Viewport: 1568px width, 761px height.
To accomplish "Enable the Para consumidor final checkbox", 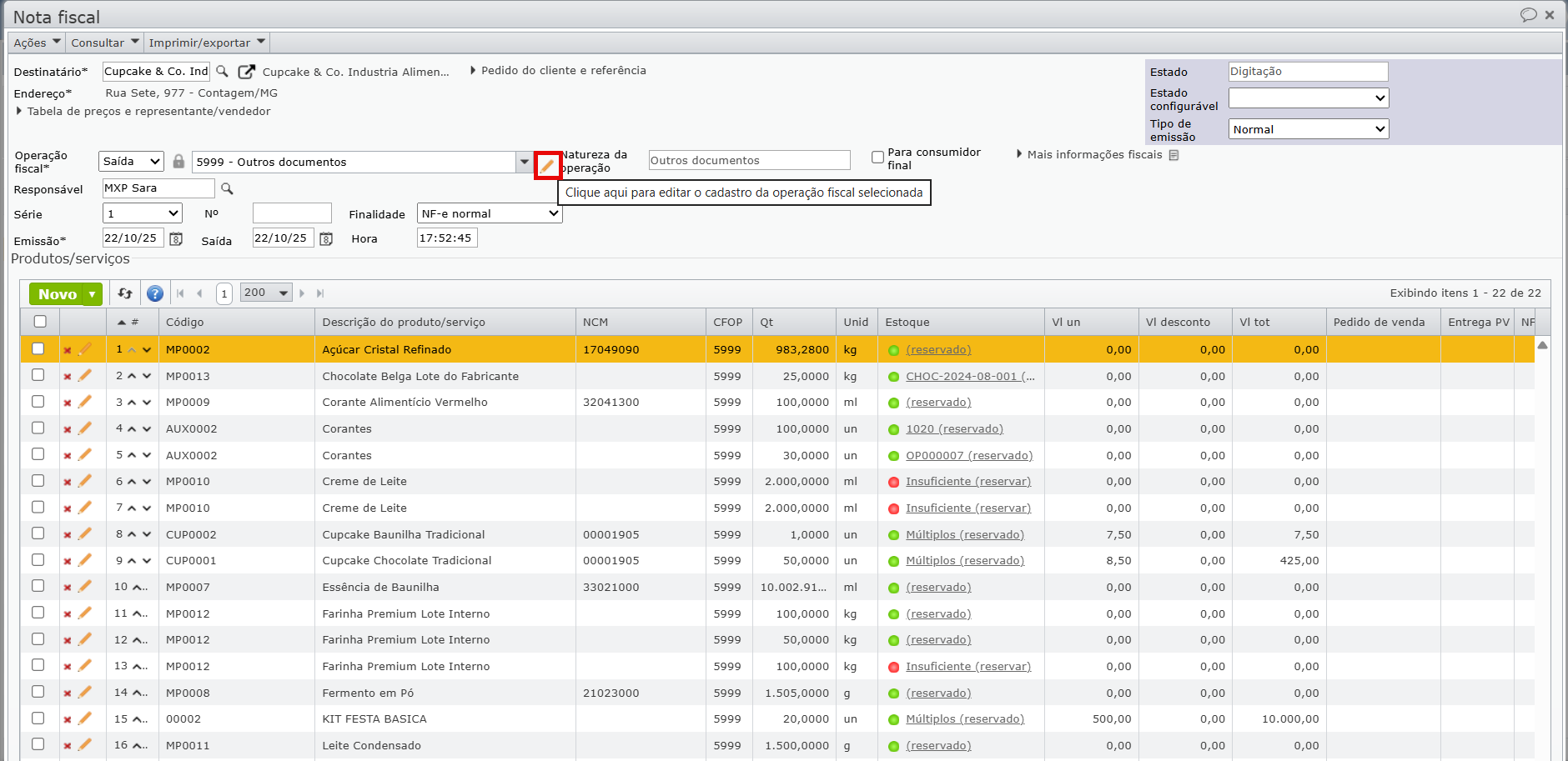I will 877,158.
